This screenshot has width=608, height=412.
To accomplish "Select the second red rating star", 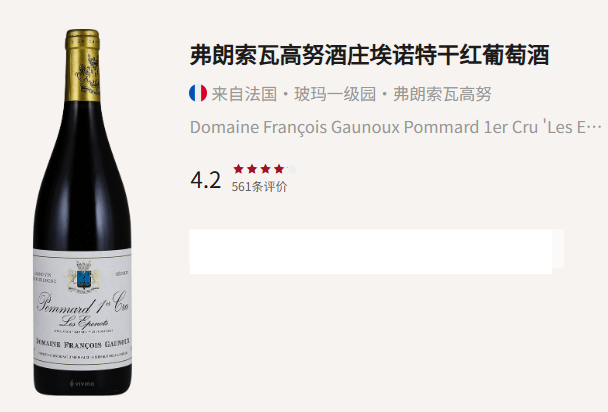I will 252,169.
